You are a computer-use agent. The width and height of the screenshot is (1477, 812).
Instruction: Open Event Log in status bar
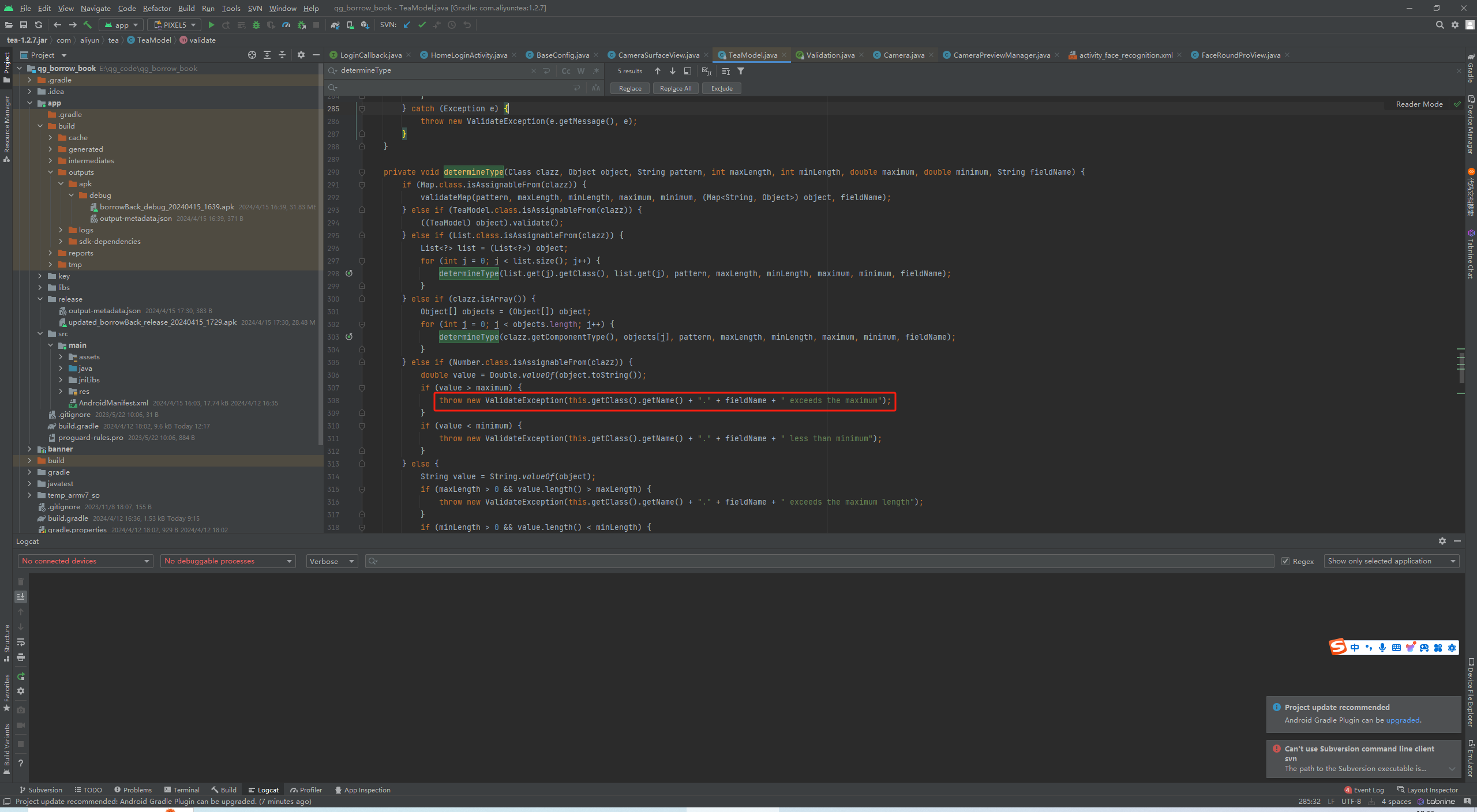1364,790
